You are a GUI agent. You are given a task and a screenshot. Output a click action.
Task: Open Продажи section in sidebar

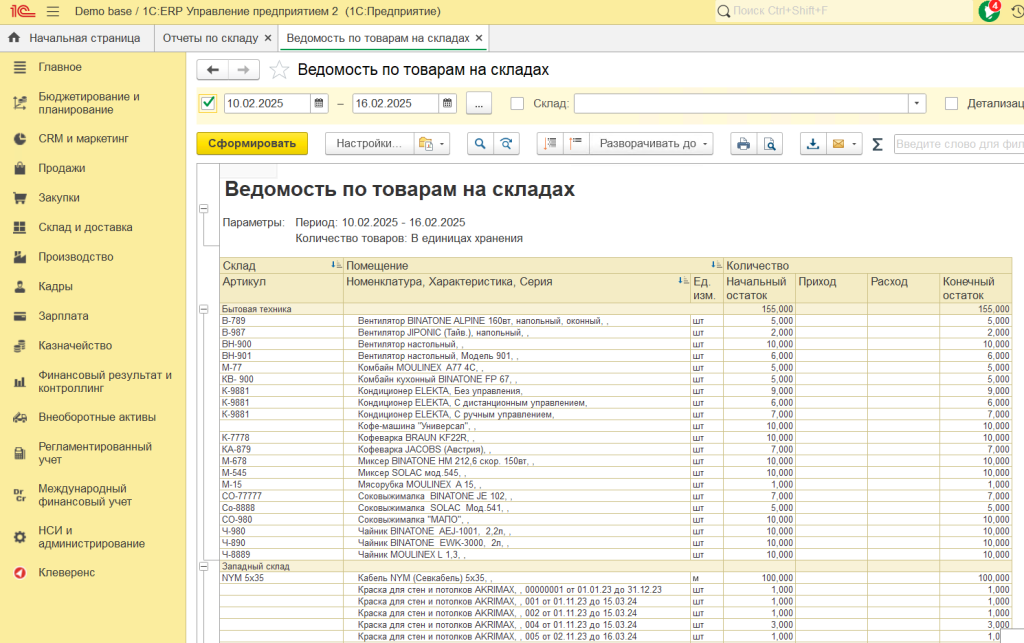[x=61, y=168]
